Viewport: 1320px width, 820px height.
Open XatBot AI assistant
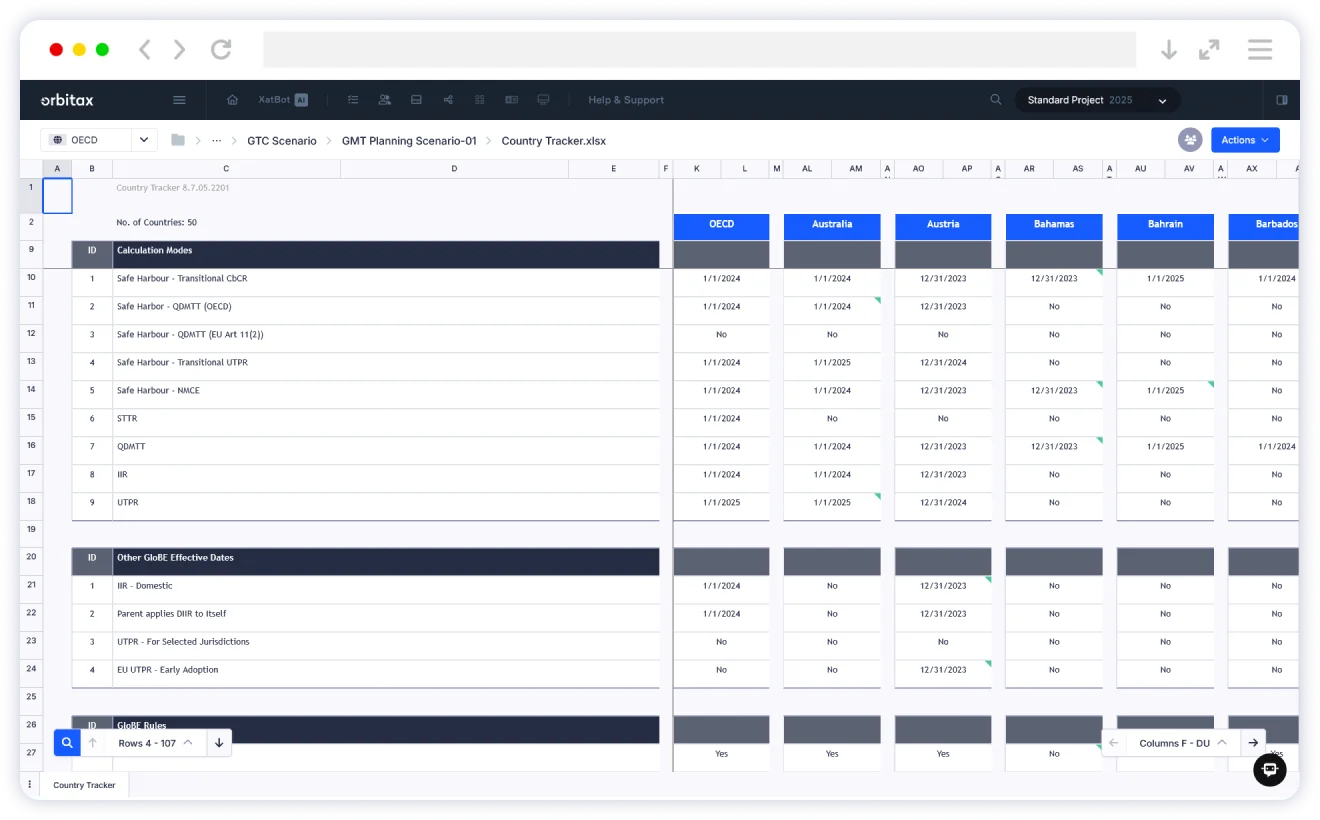coord(283,100)
